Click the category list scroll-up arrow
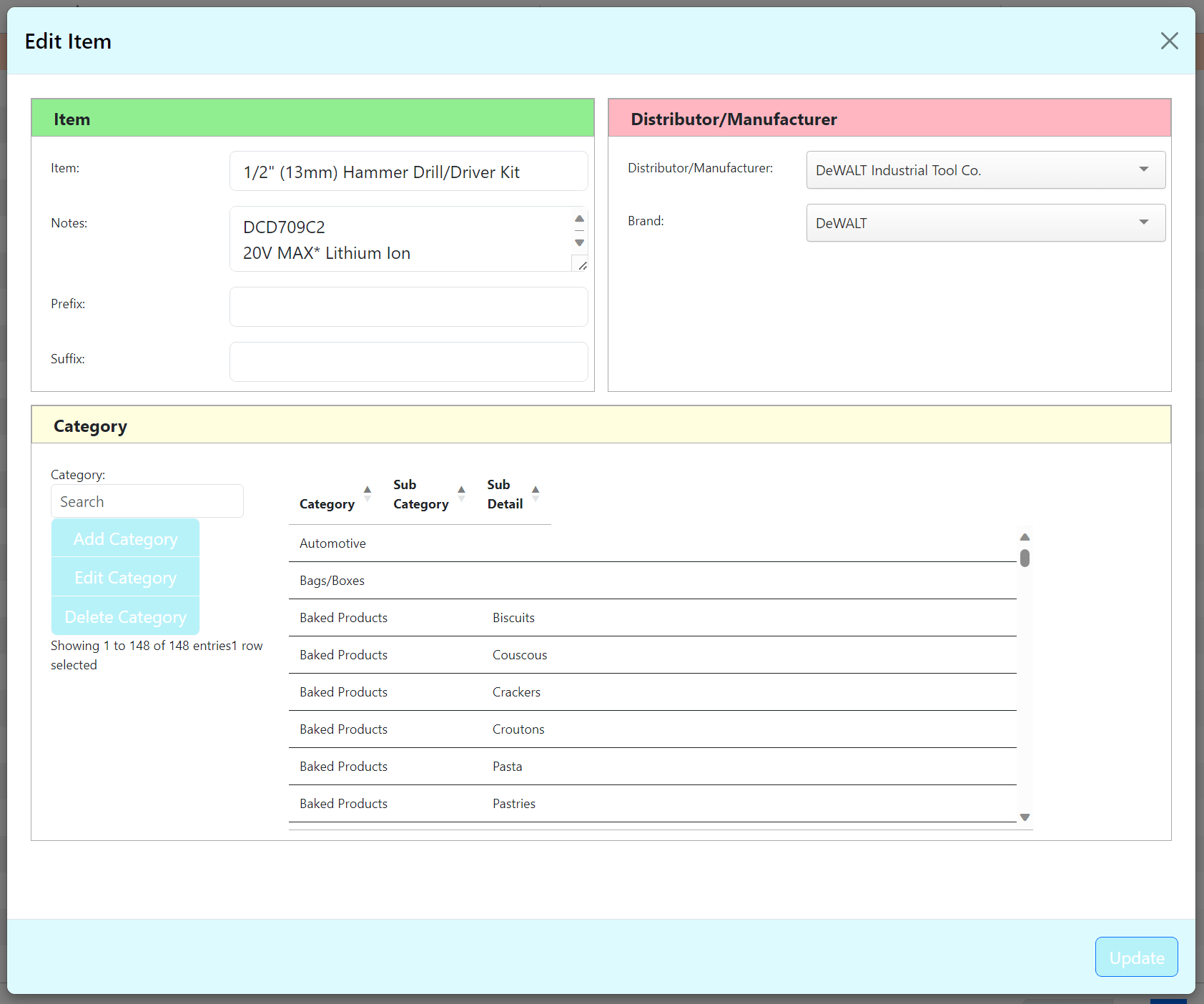 click(x=1025, y=537)
